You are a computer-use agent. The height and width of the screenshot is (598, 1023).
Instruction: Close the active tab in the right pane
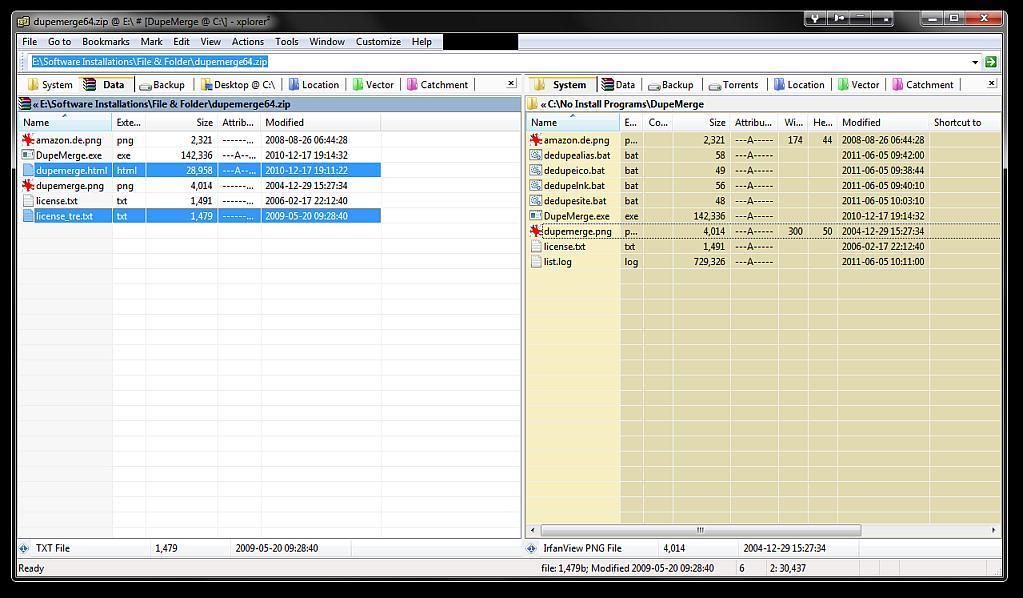991,83
